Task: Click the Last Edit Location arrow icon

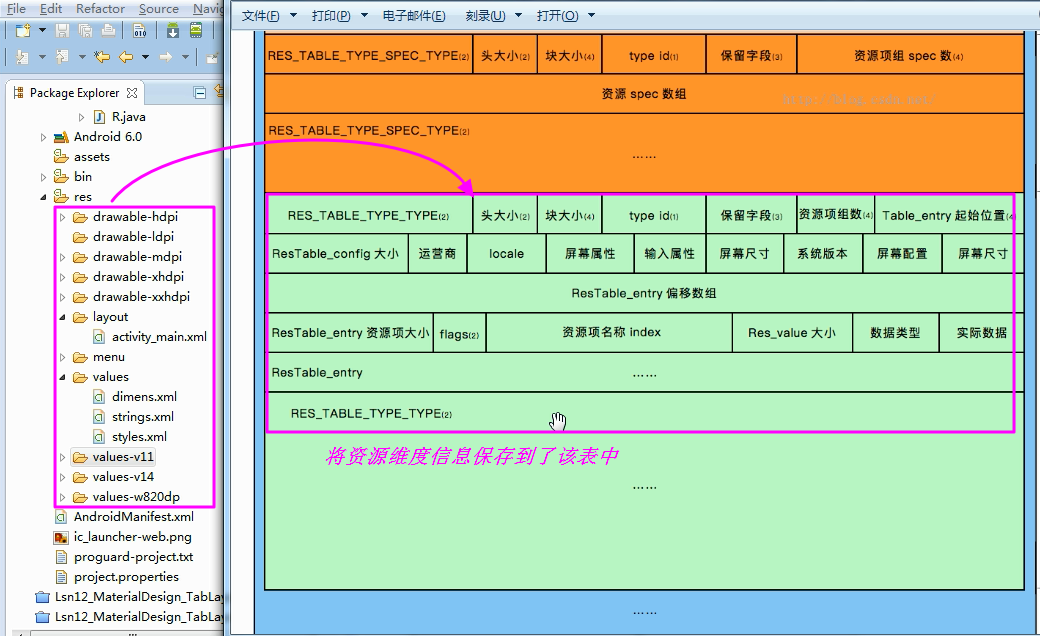Action: pos(102,57)
